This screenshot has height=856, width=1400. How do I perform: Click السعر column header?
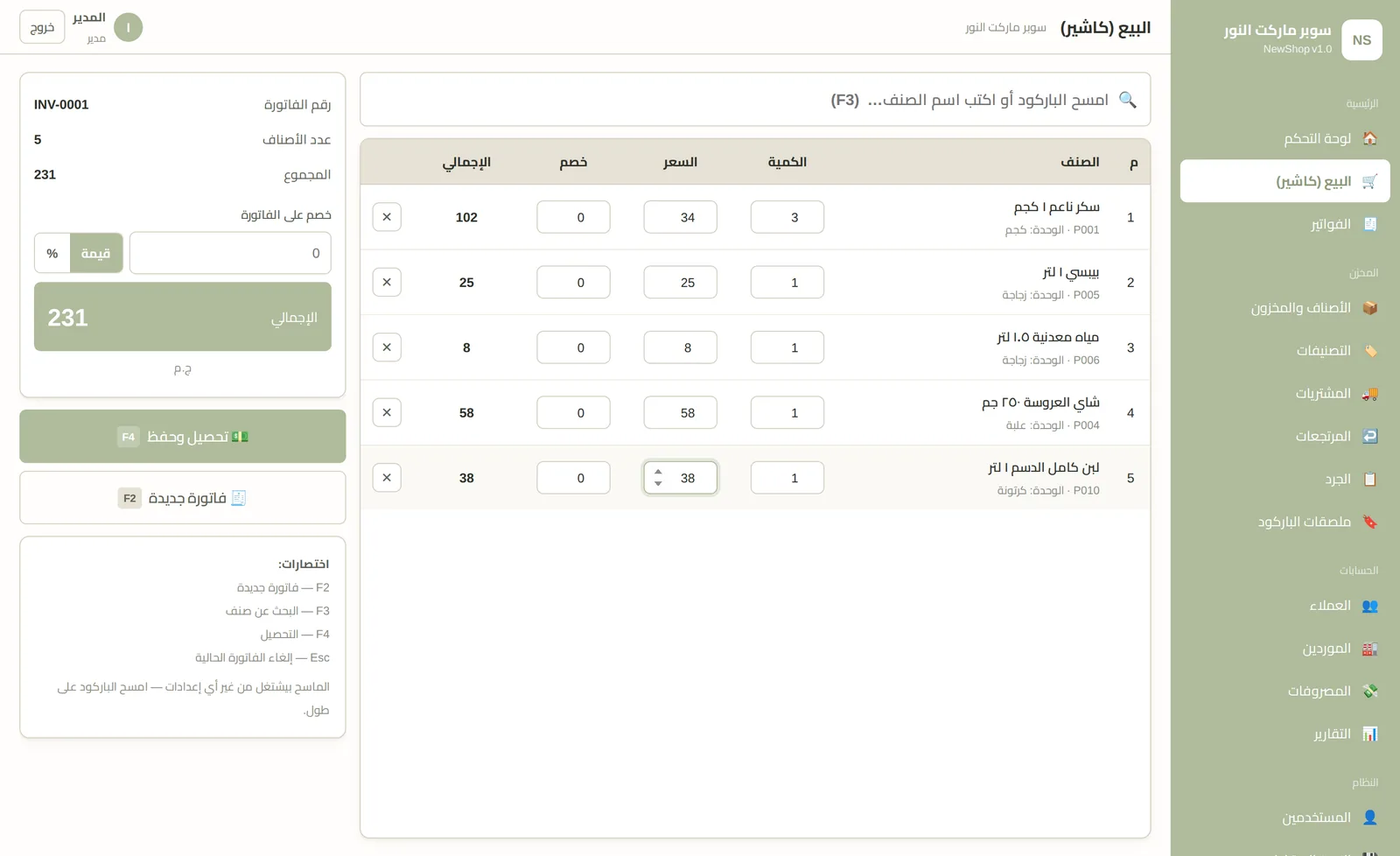click(680, 162)
